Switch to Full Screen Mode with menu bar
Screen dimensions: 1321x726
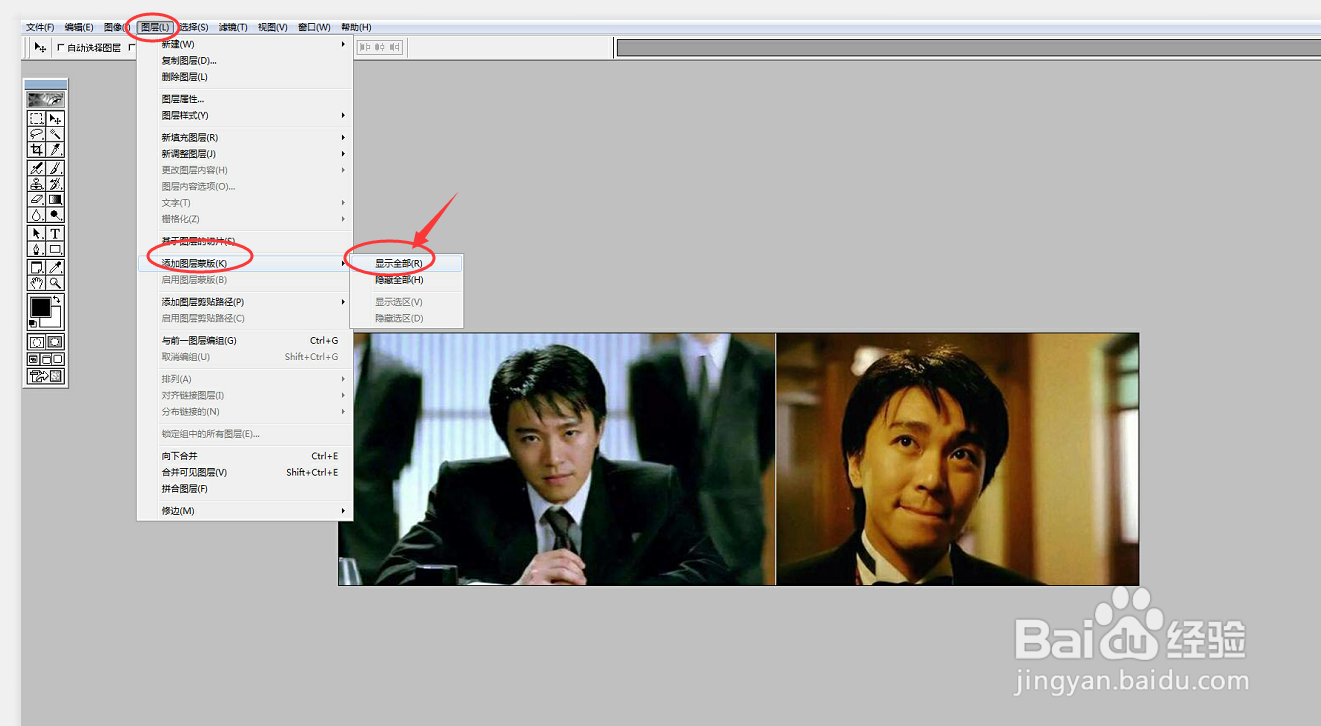tap(46, 358)
